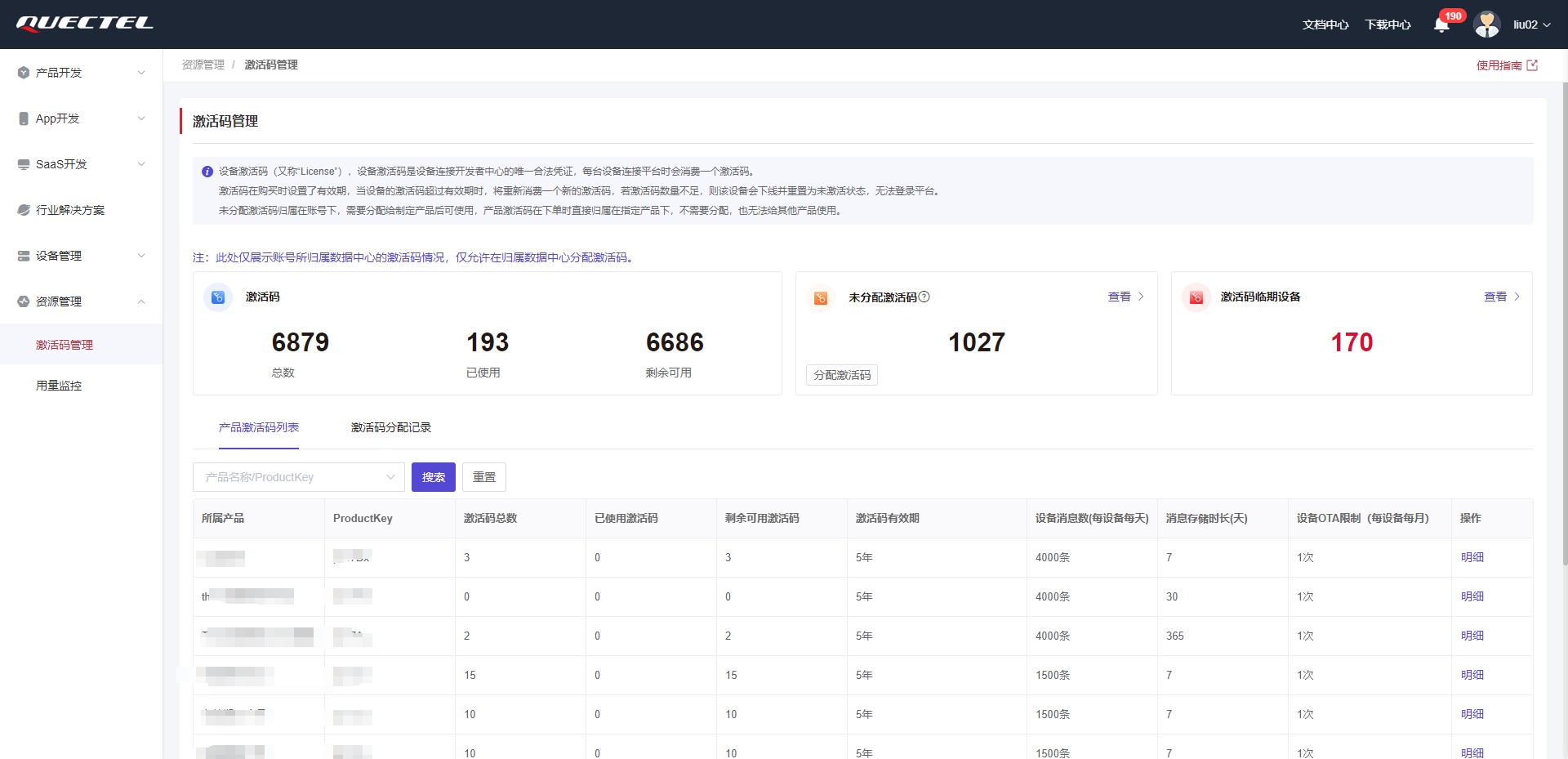The height and width of the screenshot is (759, 1568).
Task: Open 下载中心 in the top bar
Action: [x=1388, y=25]
